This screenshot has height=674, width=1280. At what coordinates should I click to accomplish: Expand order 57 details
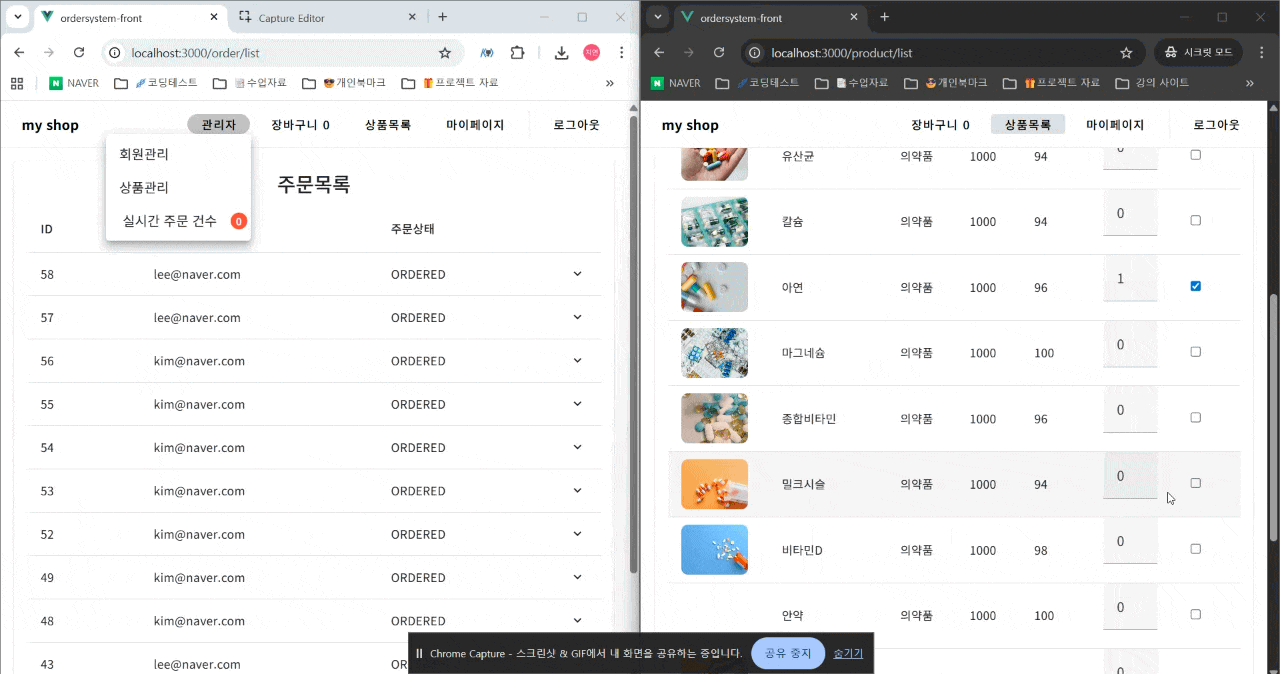577,317
